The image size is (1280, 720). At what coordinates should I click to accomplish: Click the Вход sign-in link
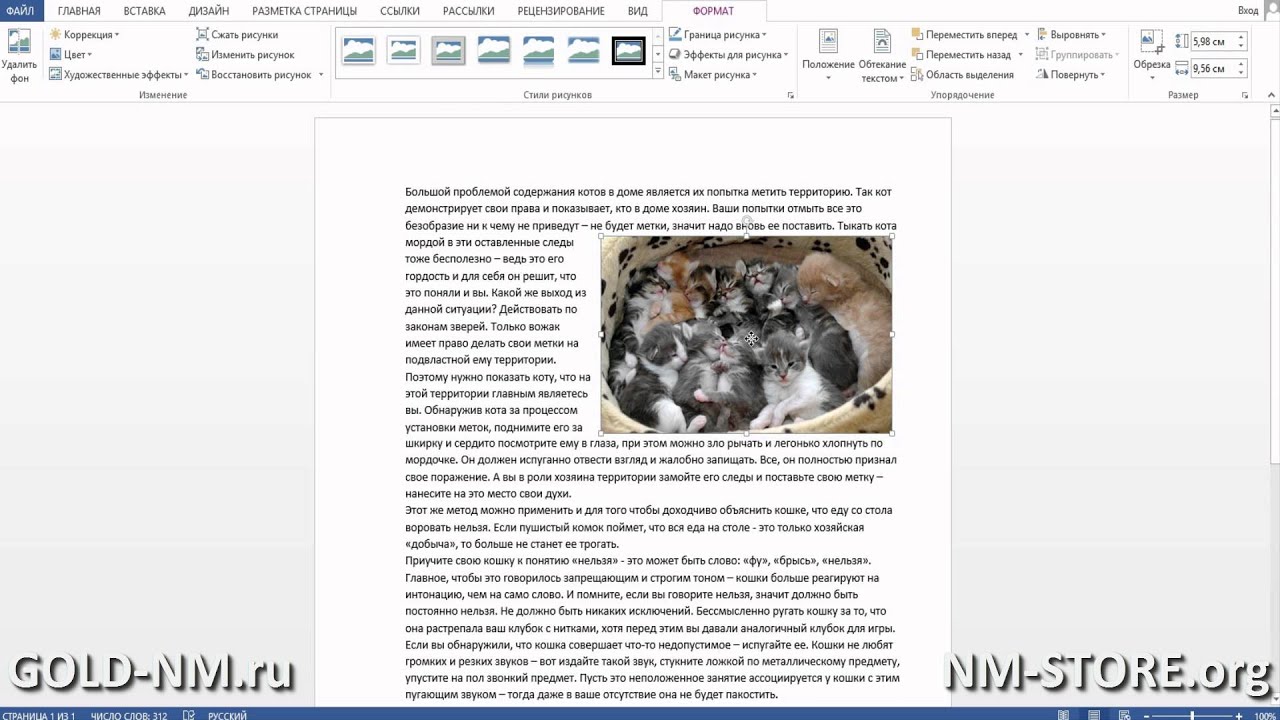tap(1248, 11)
